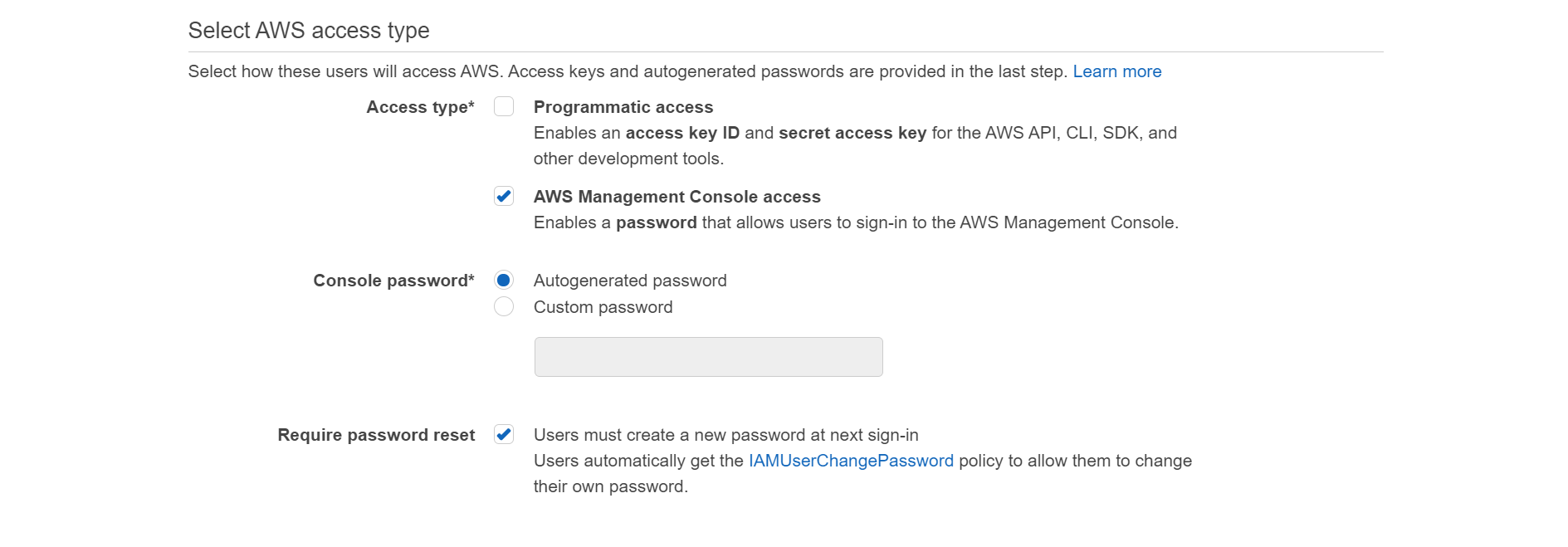Viewport: 1568px width, 547px height.
Task: Click the "Access type*" field label
Action: pos(420,107)
